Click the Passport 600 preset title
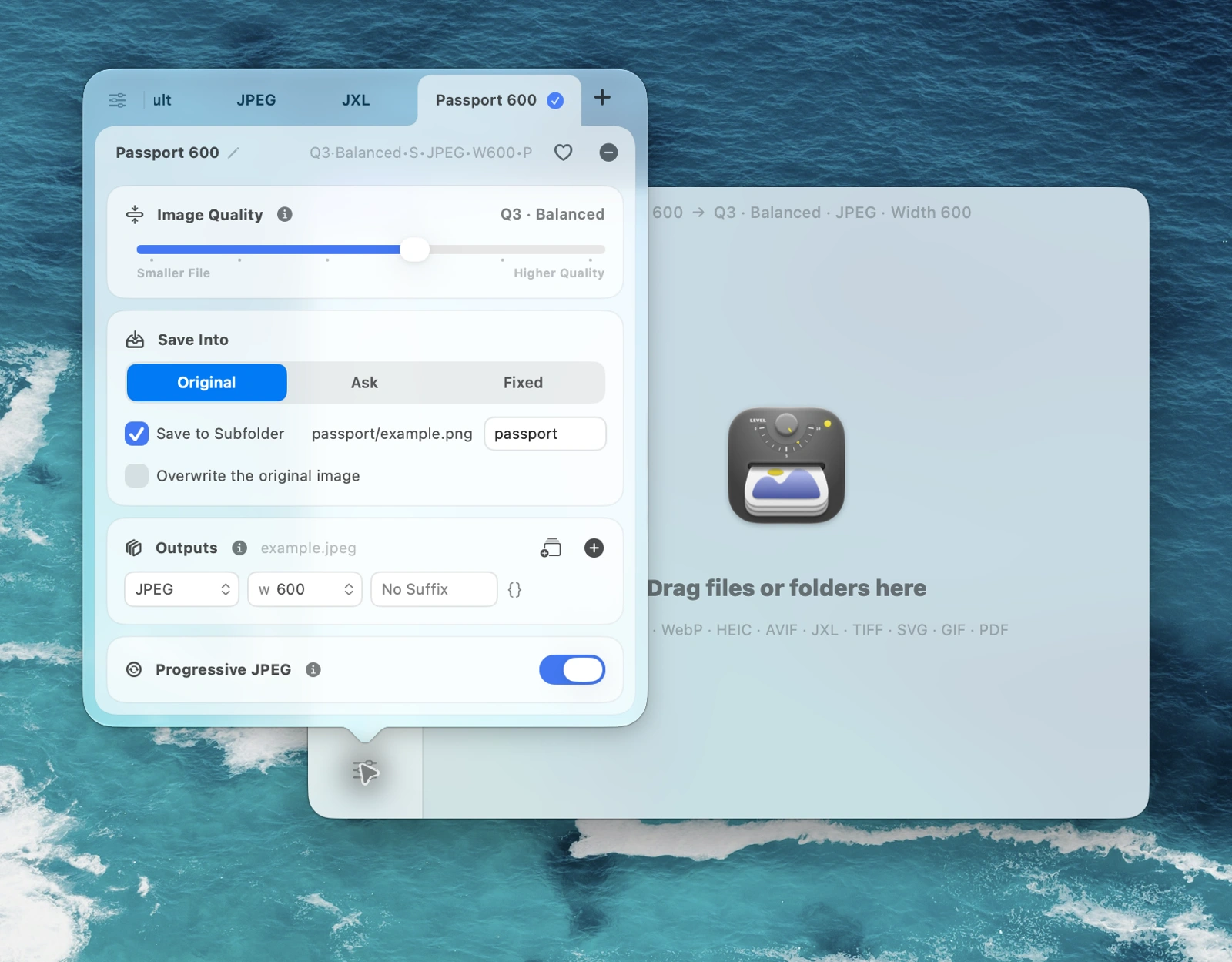The image size is (1232, 962). (167, 153)
